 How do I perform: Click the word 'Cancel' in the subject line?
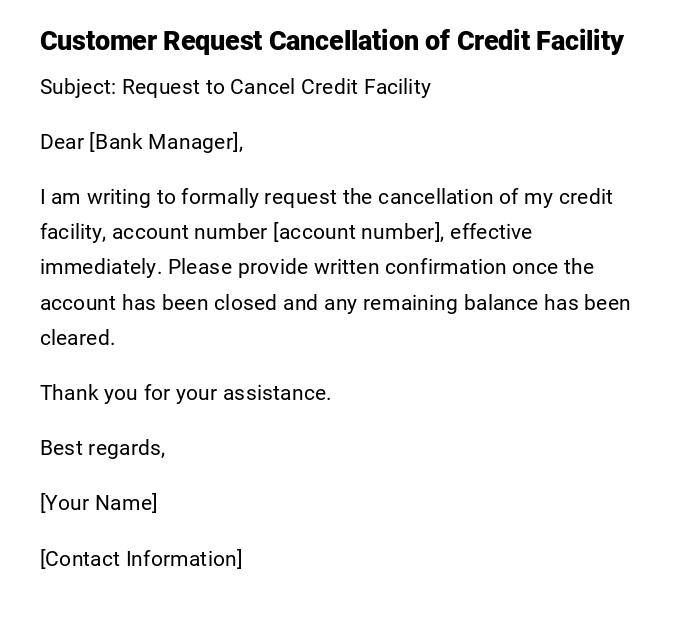tap(262, 87)
